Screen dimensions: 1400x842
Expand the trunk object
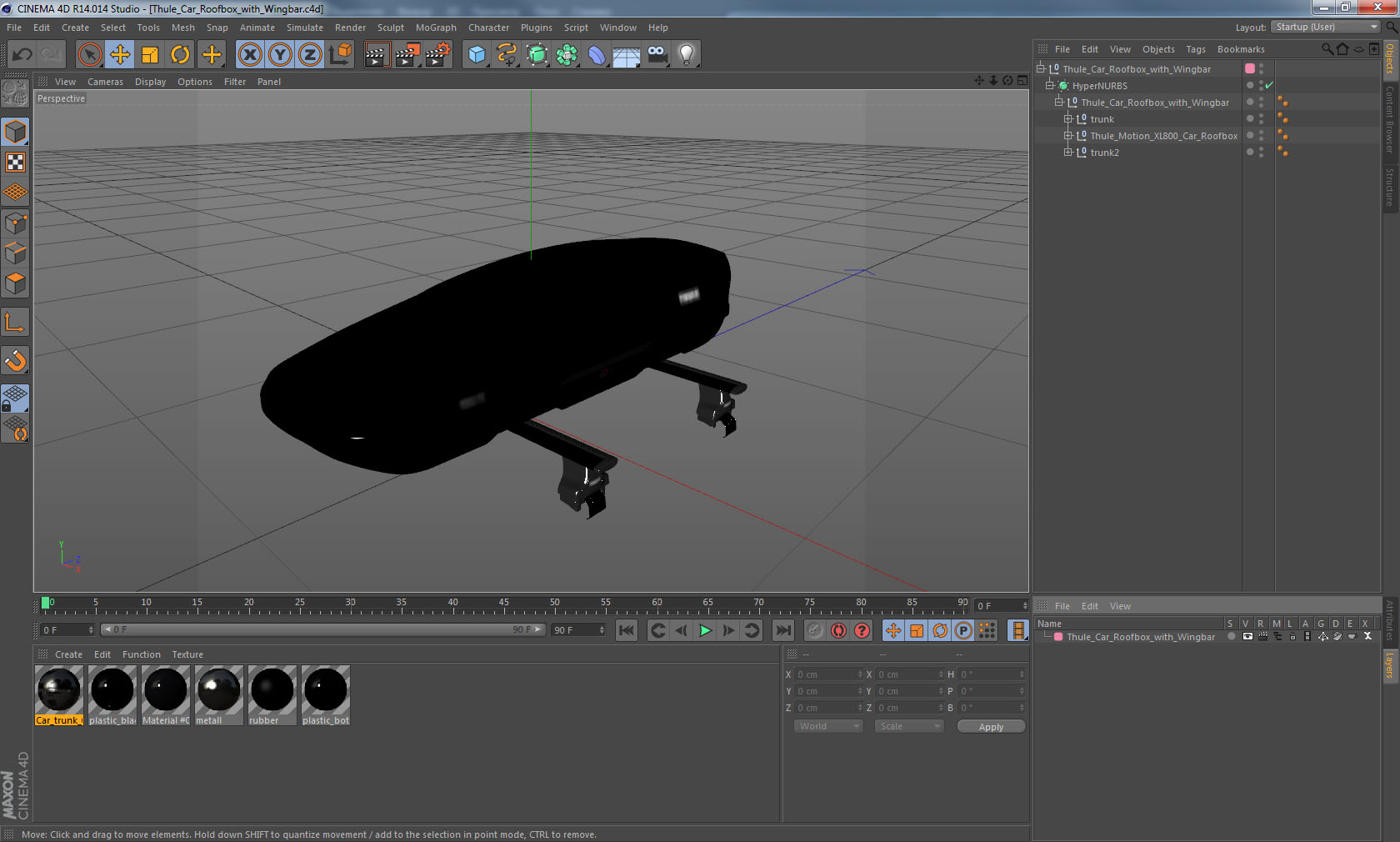[x=1067, y=118]
